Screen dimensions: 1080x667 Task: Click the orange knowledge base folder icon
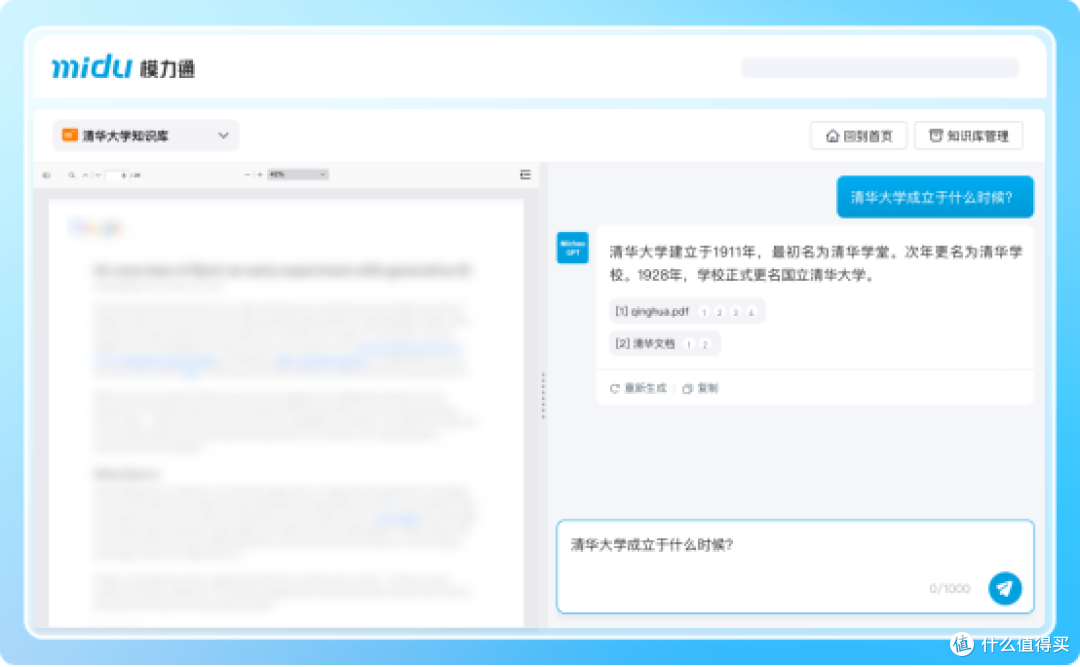coord(70,135)
